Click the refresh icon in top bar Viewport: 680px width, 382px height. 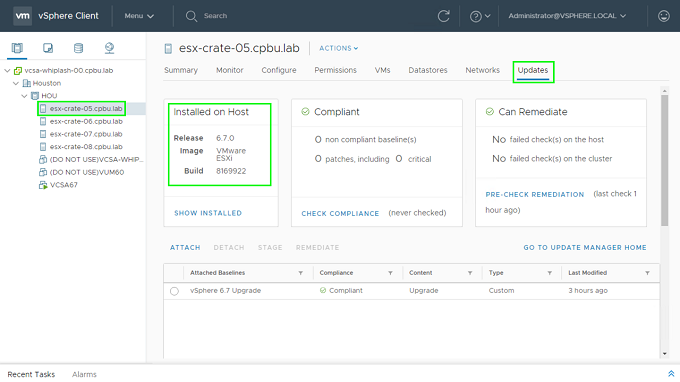pyautogui.click(x=443, y=16)
